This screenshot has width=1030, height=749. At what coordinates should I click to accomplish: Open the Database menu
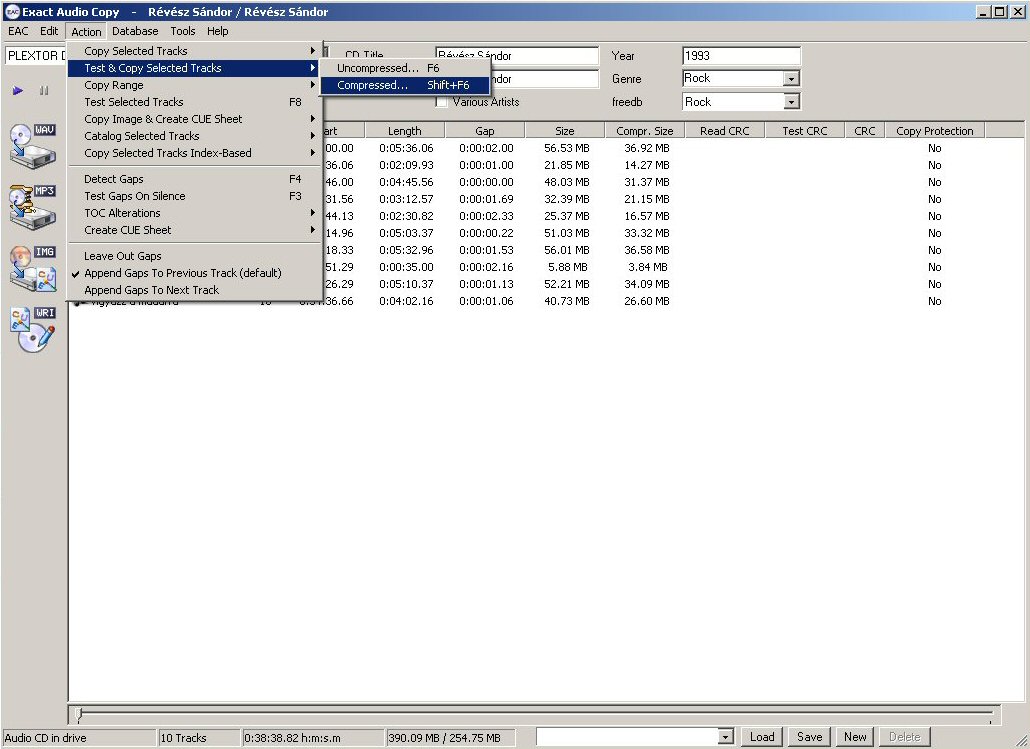[135, 31]
